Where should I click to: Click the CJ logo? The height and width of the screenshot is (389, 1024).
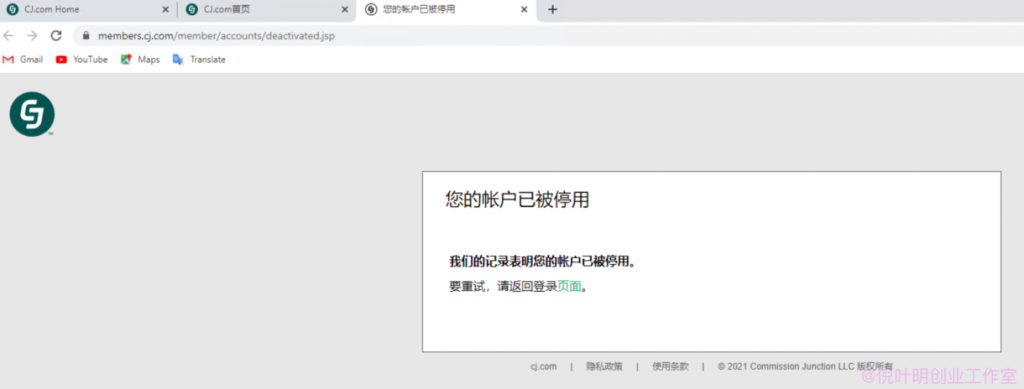pos(32,114)
